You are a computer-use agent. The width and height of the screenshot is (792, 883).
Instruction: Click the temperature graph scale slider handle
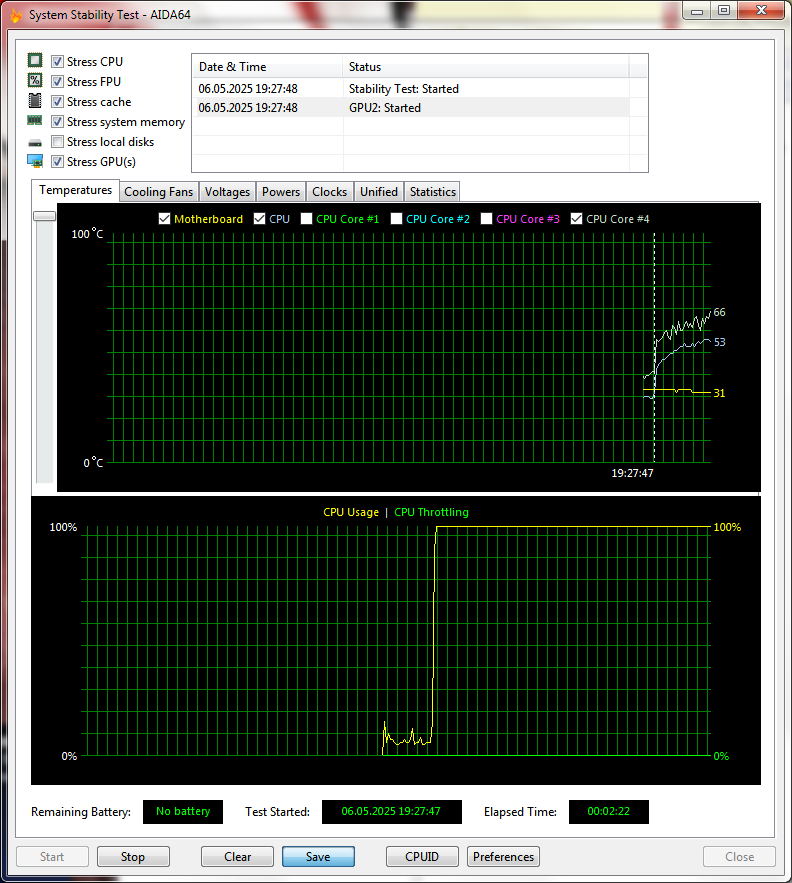[x=45, y=216]
